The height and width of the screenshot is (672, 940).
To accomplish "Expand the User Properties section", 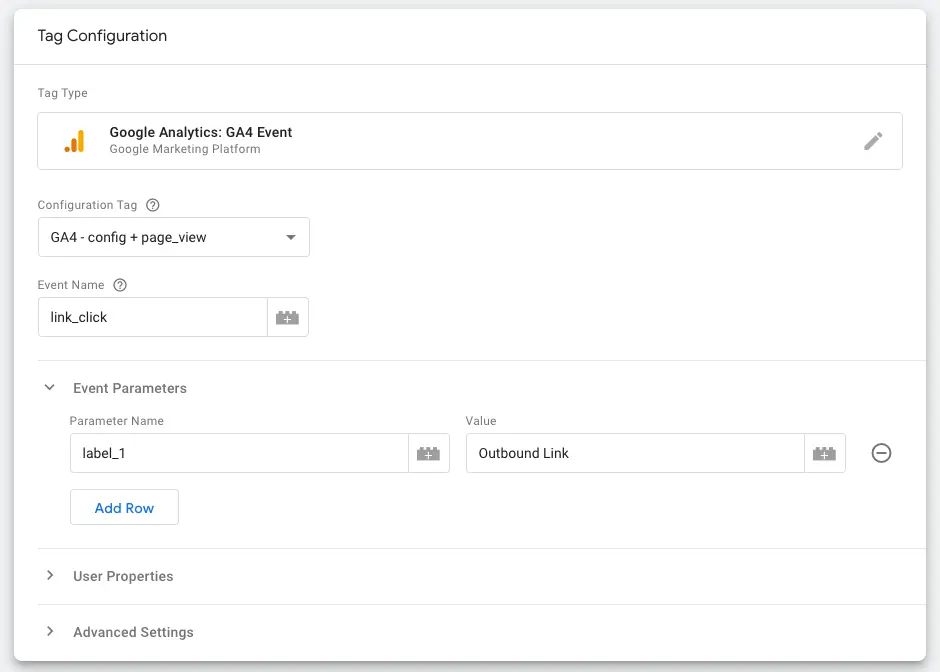I will (50, 575).
